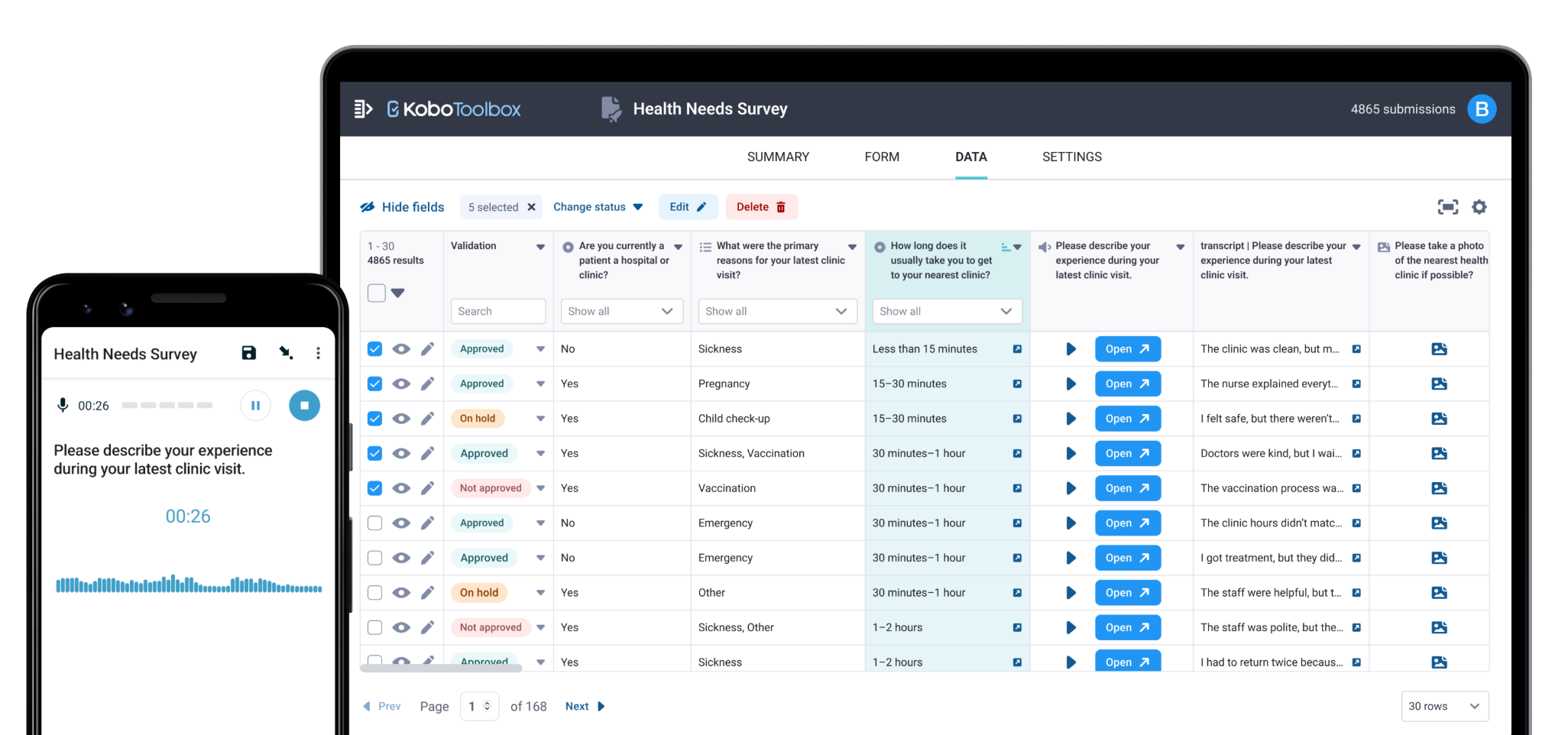Image resolution: width=1568 pixels, height=735 pixels.
Task: Delete the selected submissions
Action: pos(761,207)
